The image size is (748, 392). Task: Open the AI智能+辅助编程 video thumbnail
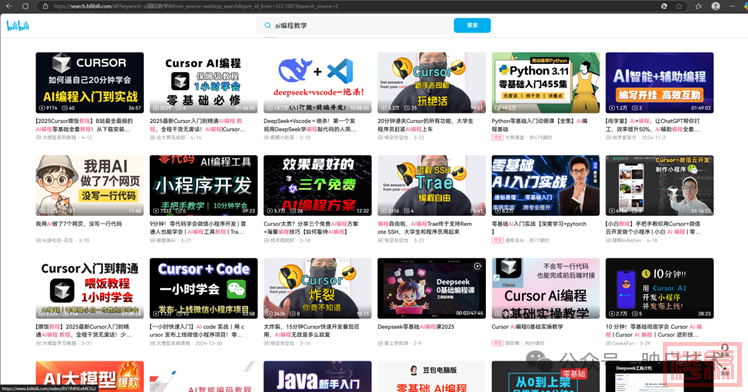[660, 83]
